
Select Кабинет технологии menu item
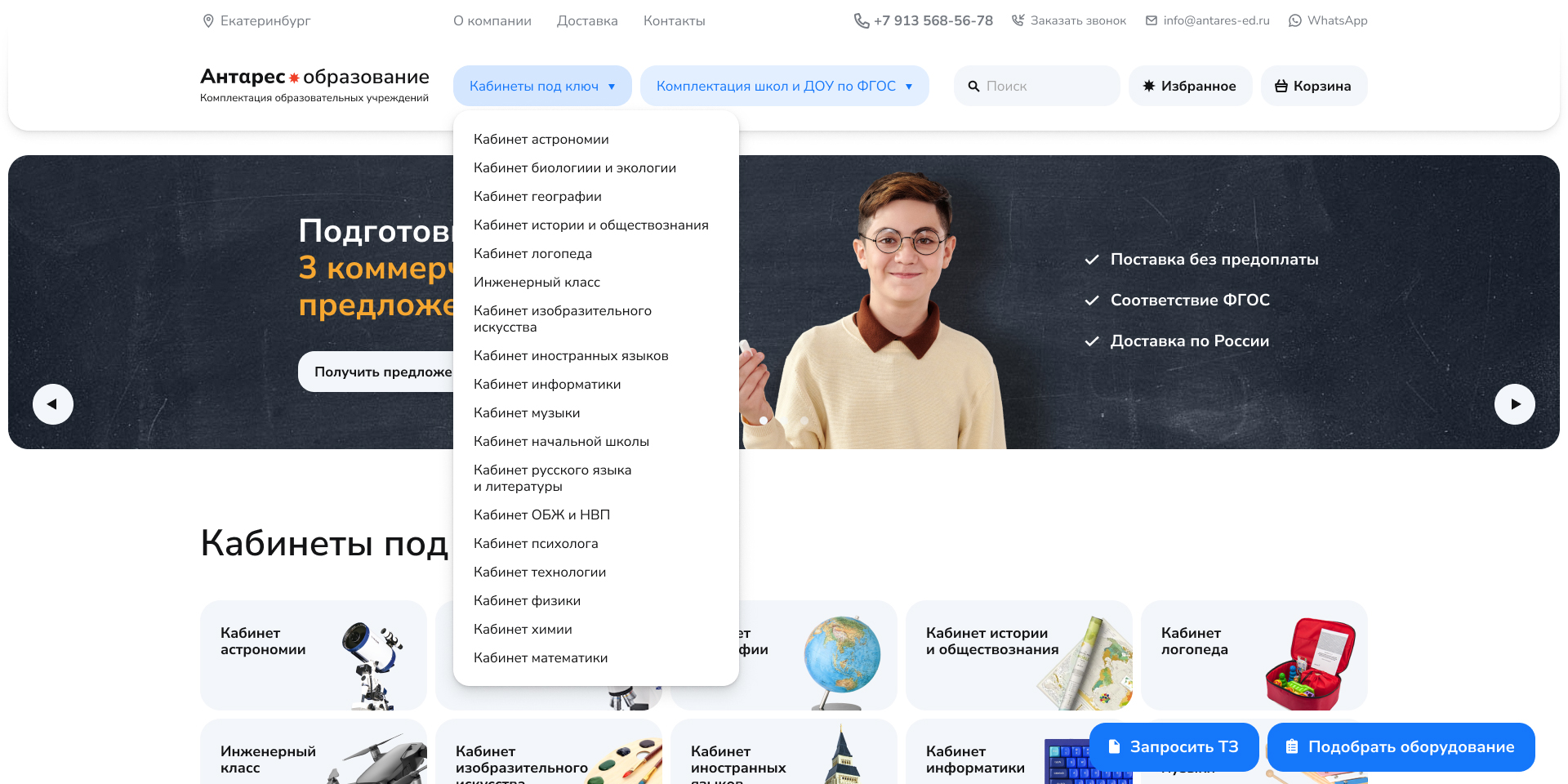(x=540, y=572)
